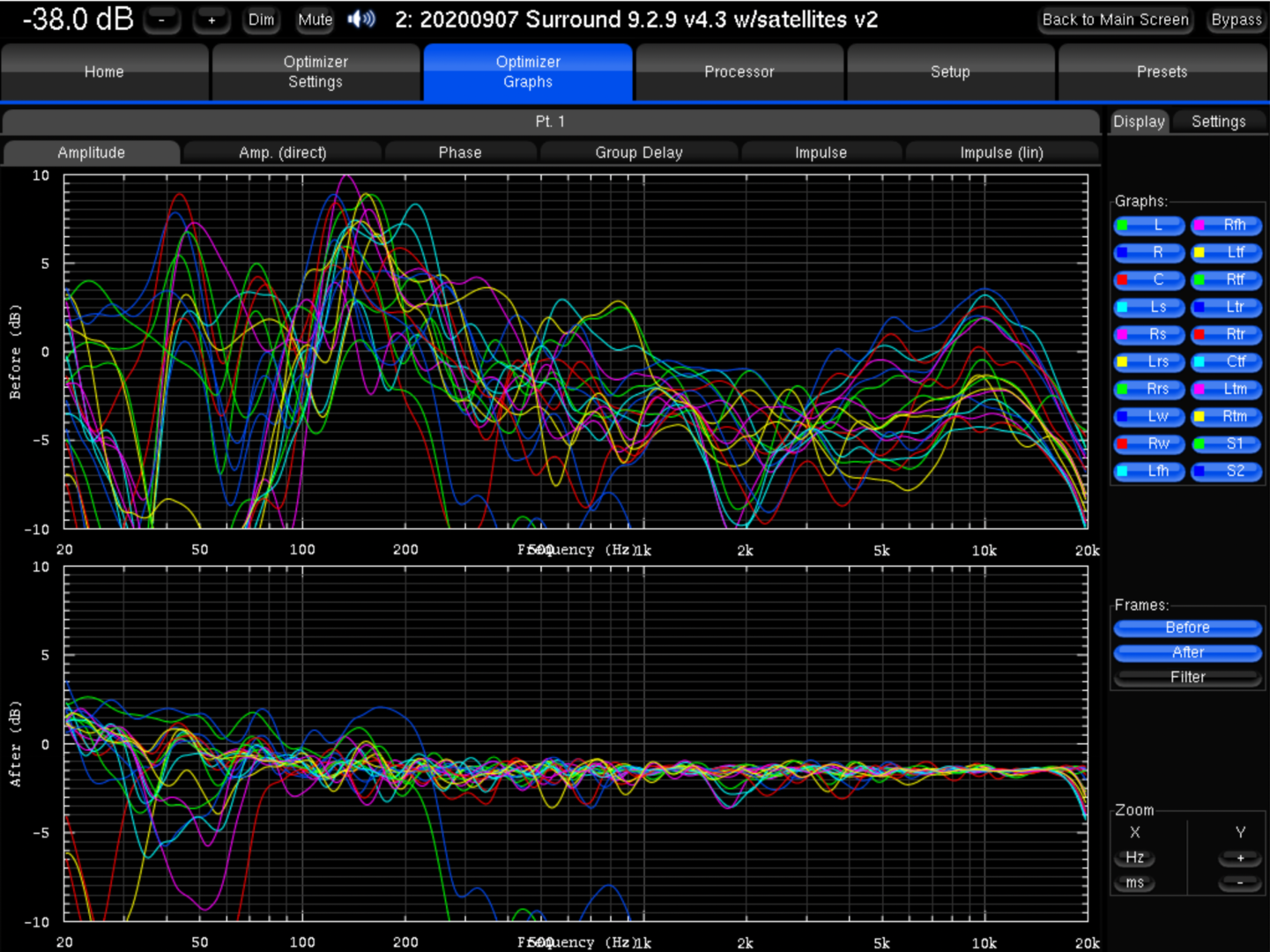The height and width of the screenshot is (952, 1270).
Task: Click the After amplitude graph area
Action: click(576, 744)
